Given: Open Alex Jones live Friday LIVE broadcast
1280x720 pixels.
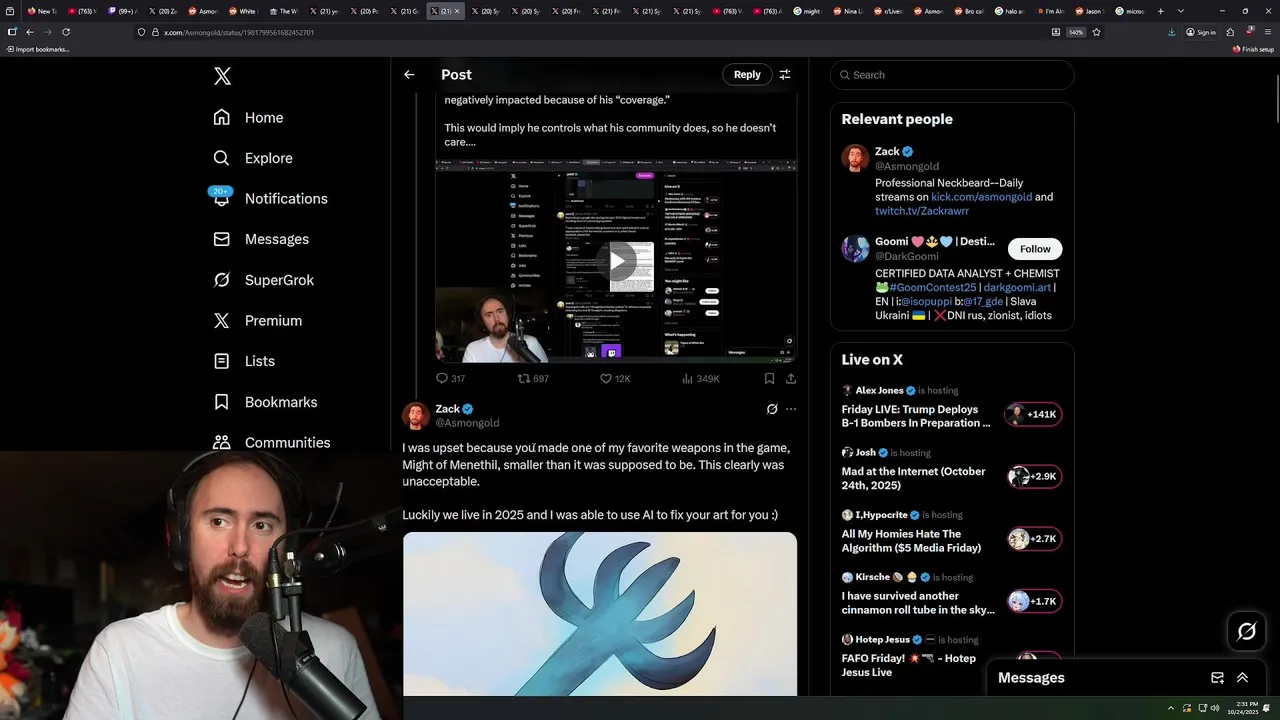Looking at the screenshot, I should click(x=916, y=416).
